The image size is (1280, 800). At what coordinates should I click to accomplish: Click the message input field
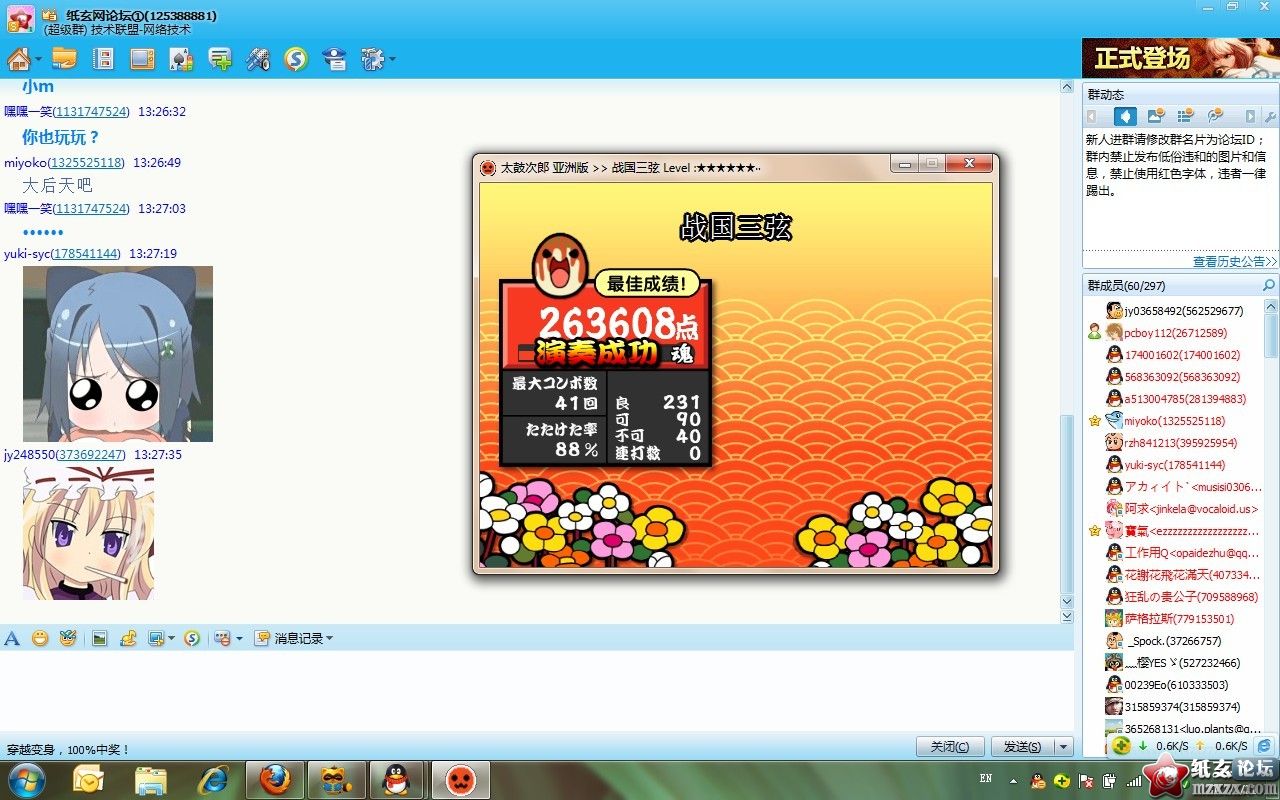537,690
